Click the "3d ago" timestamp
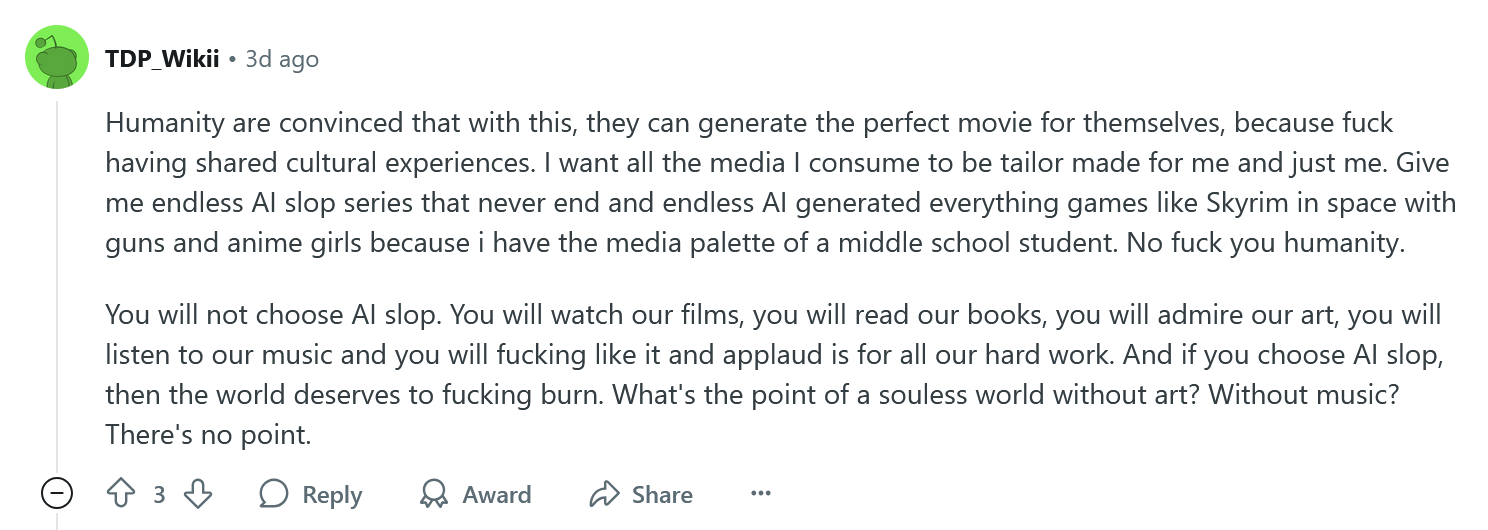 [x=282, y=59]
